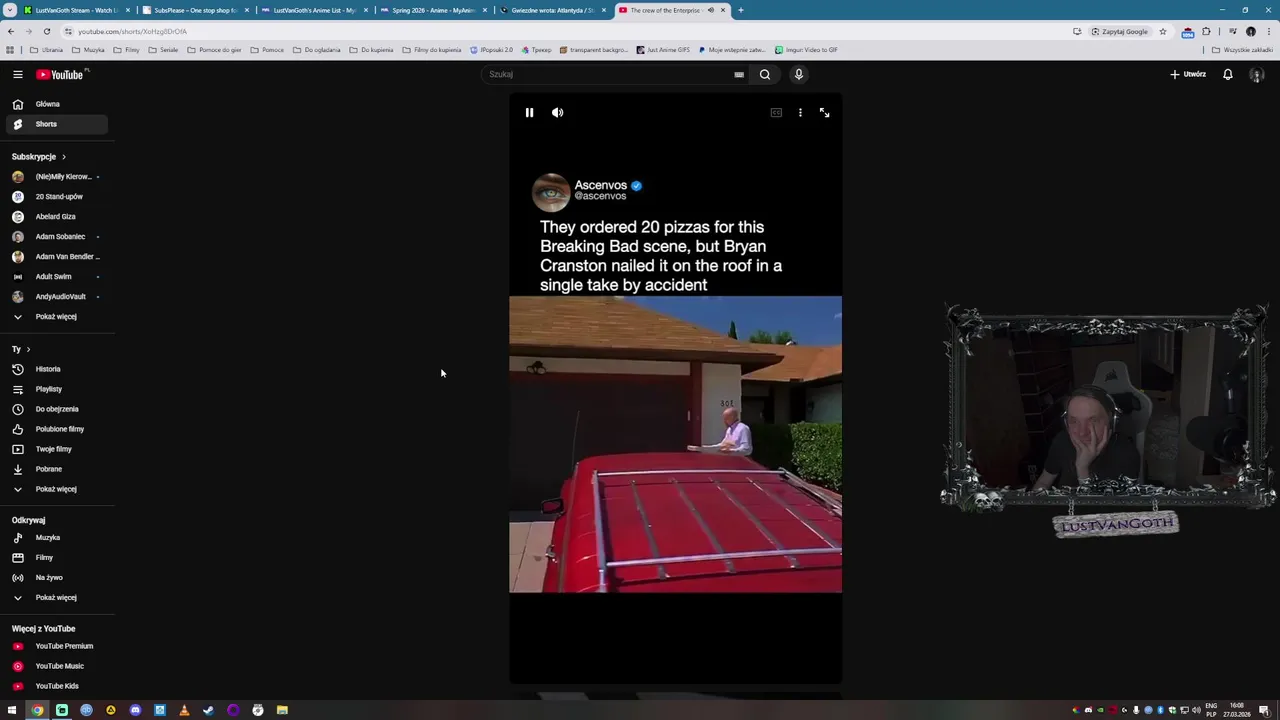Click the Zapytaj Google lens button

coord(1120,31)
